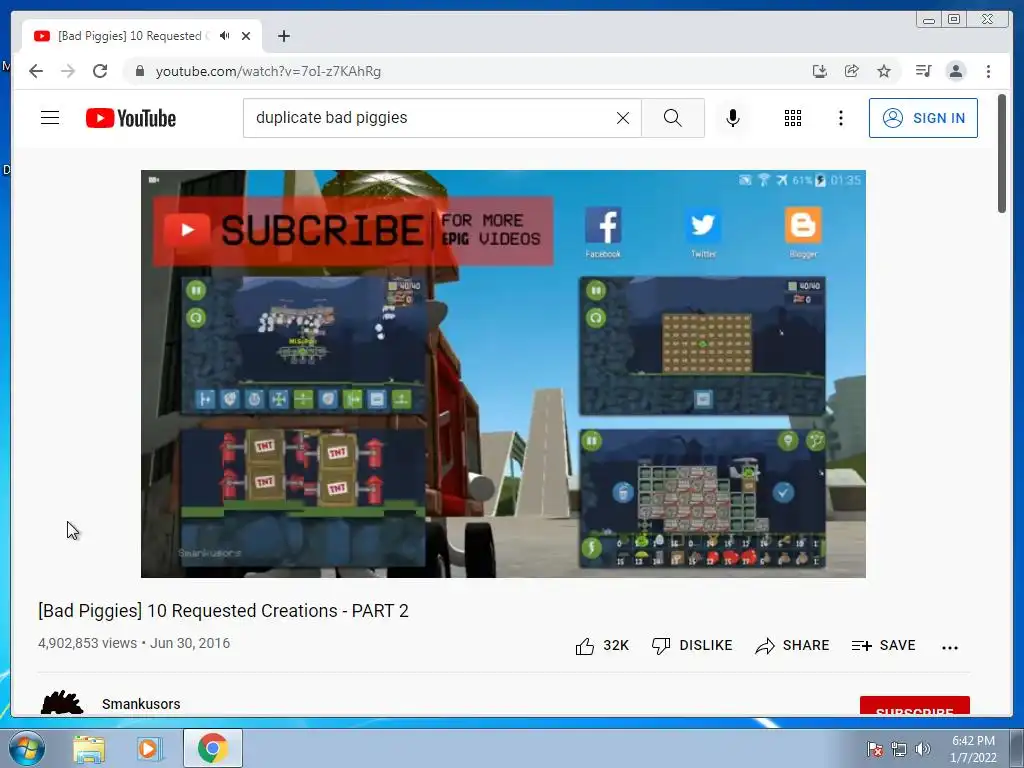SAVE the video to a playlist
This screenshot has height=768, width=1024.
tap(884, 645)
